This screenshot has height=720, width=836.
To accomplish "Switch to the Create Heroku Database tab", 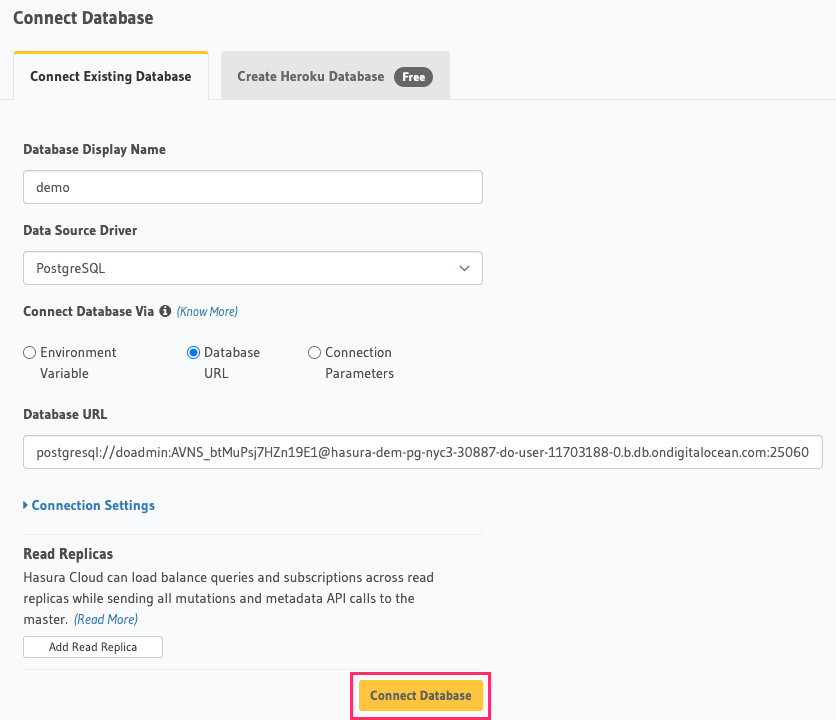I will pos(334,75).
